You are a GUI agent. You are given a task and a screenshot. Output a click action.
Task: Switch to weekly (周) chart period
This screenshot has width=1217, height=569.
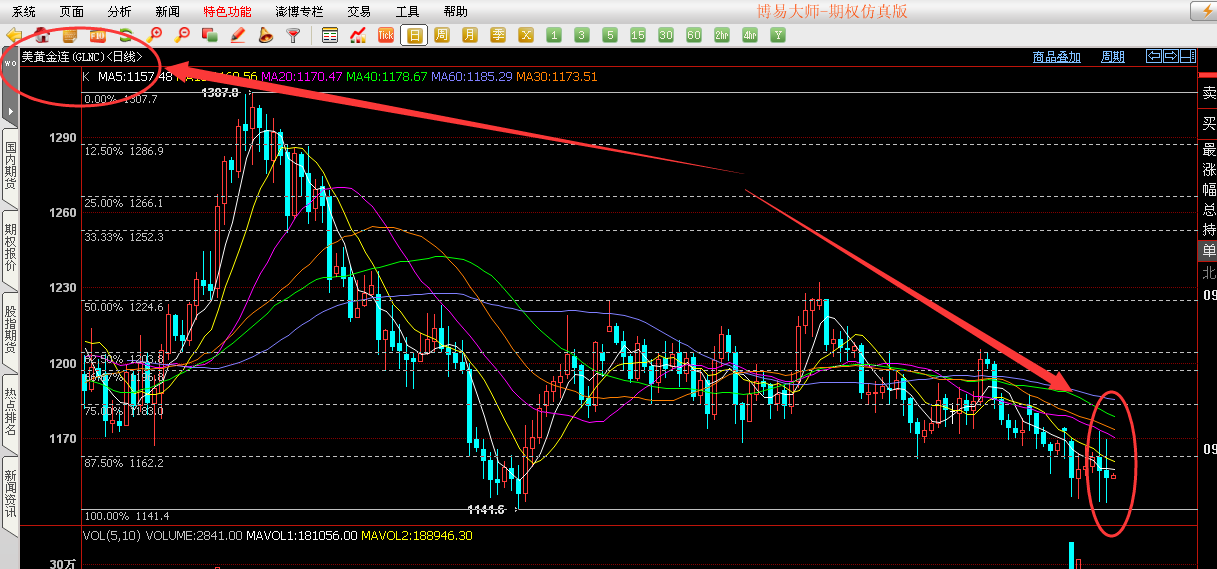pos(442,36)
